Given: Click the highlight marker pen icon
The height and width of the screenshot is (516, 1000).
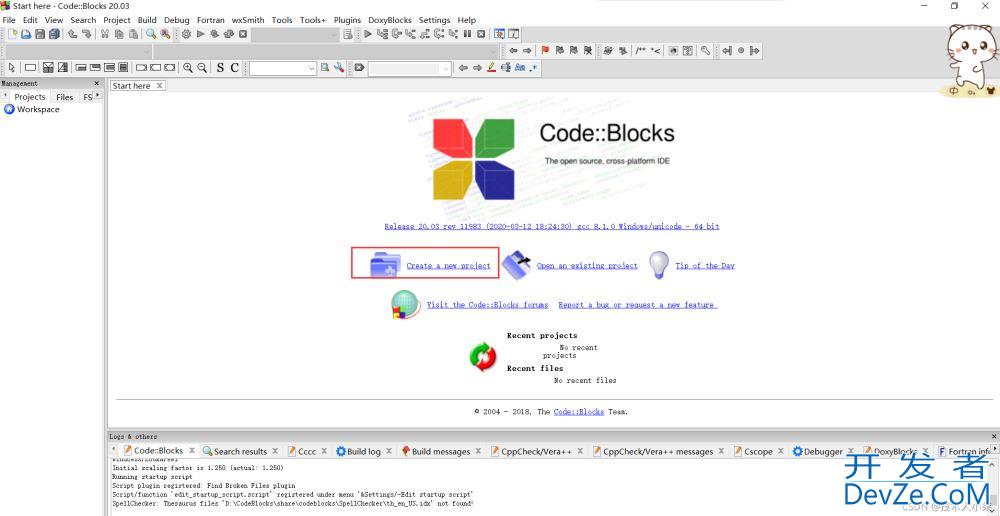Looking at the screenshot, I should click(492, 68).
